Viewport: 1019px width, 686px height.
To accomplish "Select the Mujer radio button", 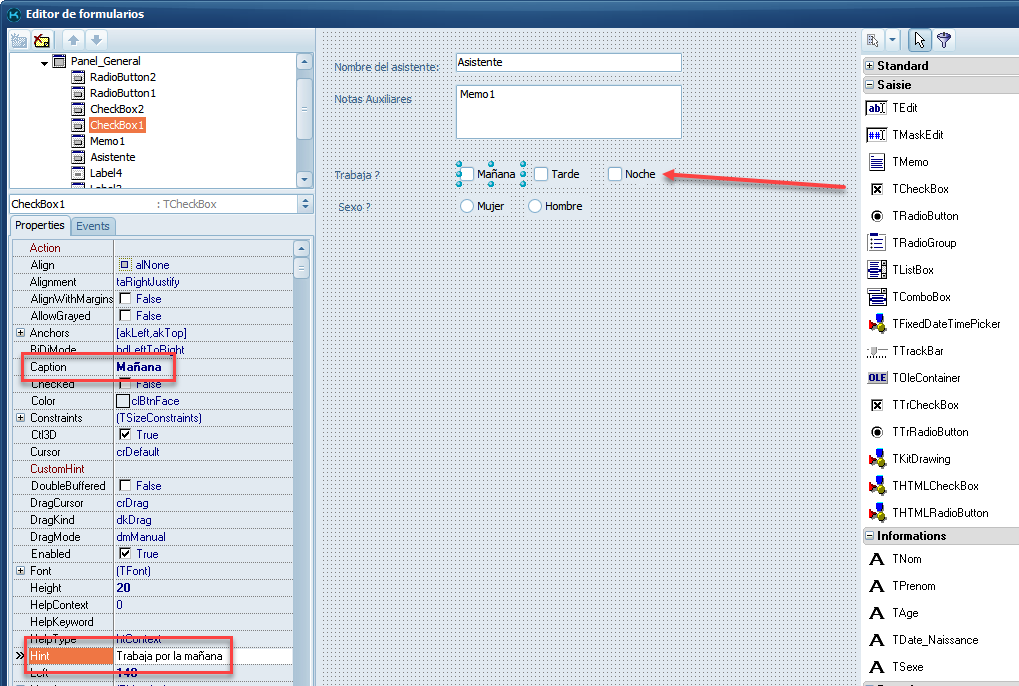I will (x=467, y=206).
